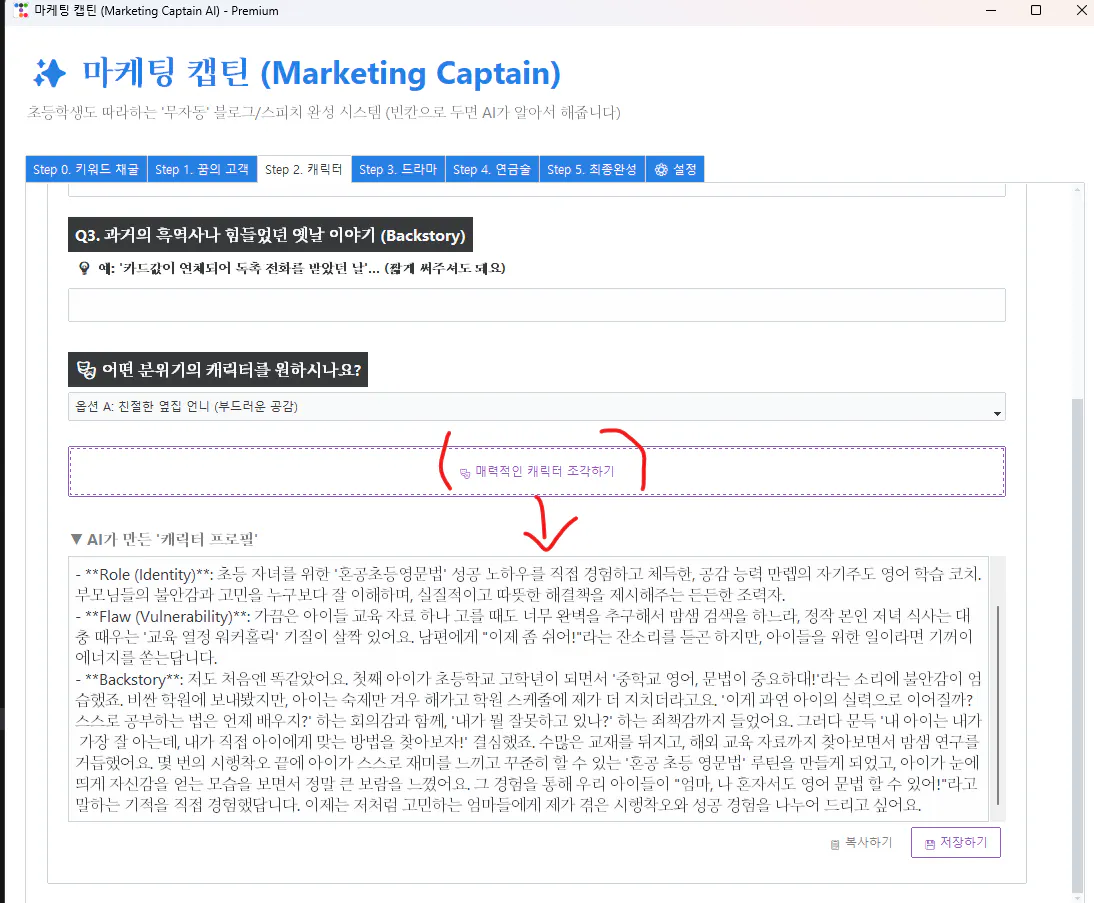Click the theater masks icon in 어떤 분위기 heading
The width and height of the screenshot is (1094, 903).
pyautogui.click(x=86, y=370)
